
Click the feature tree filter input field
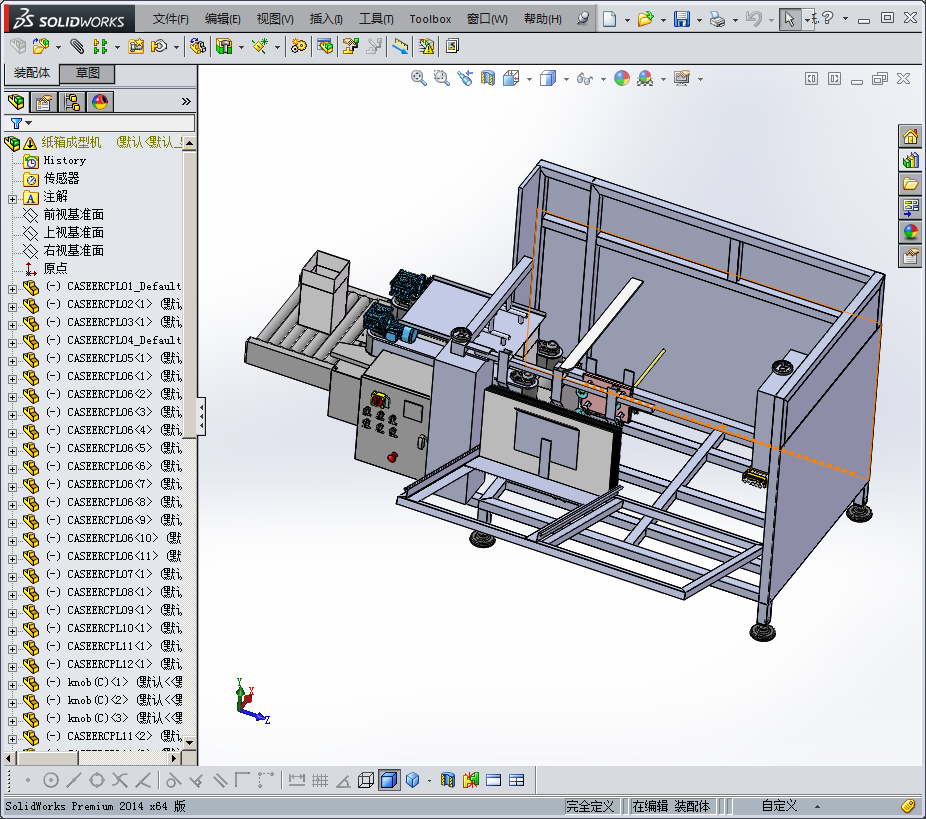pyautogui.click(x=99, y=123)
